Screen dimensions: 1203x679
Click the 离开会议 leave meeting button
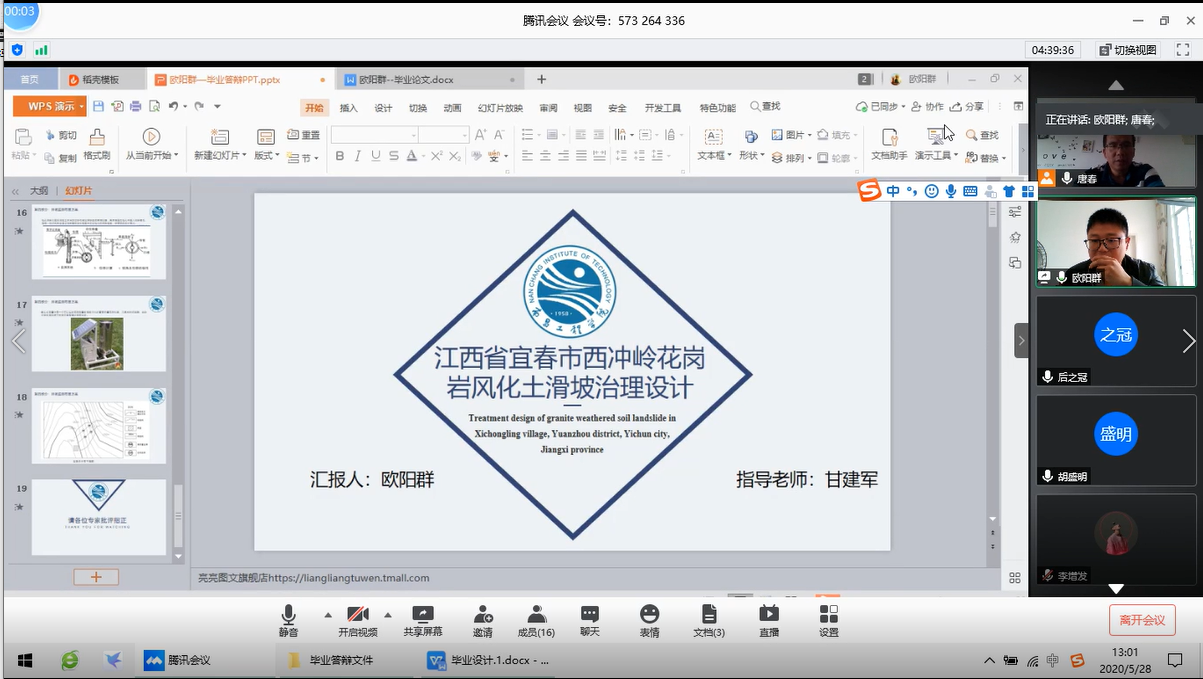1142,620
